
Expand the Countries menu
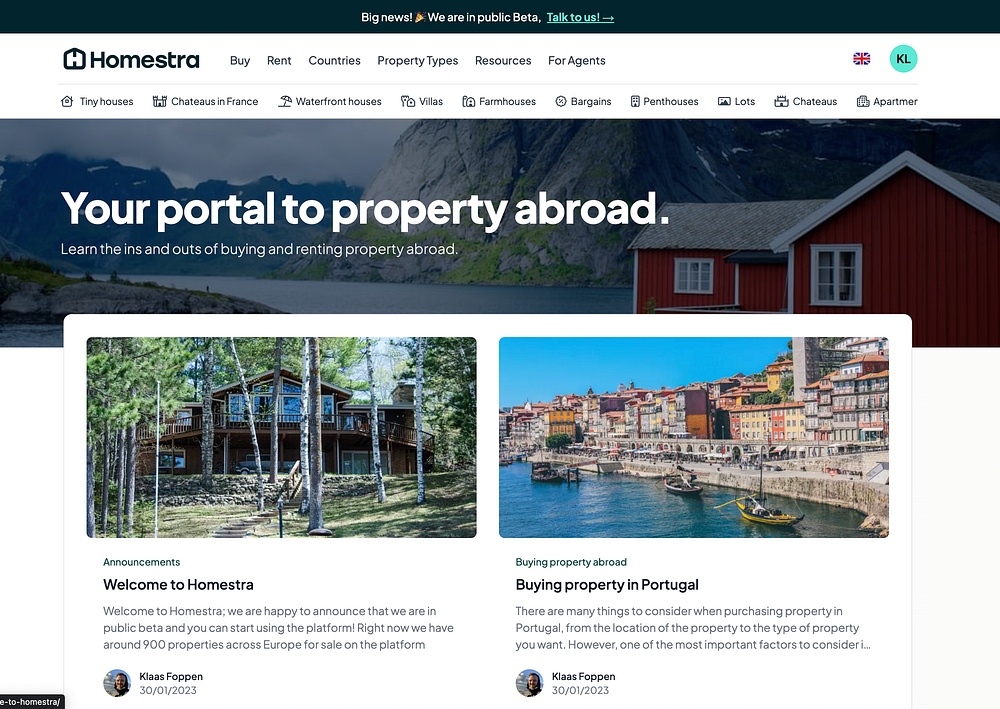tap(334, 61)
